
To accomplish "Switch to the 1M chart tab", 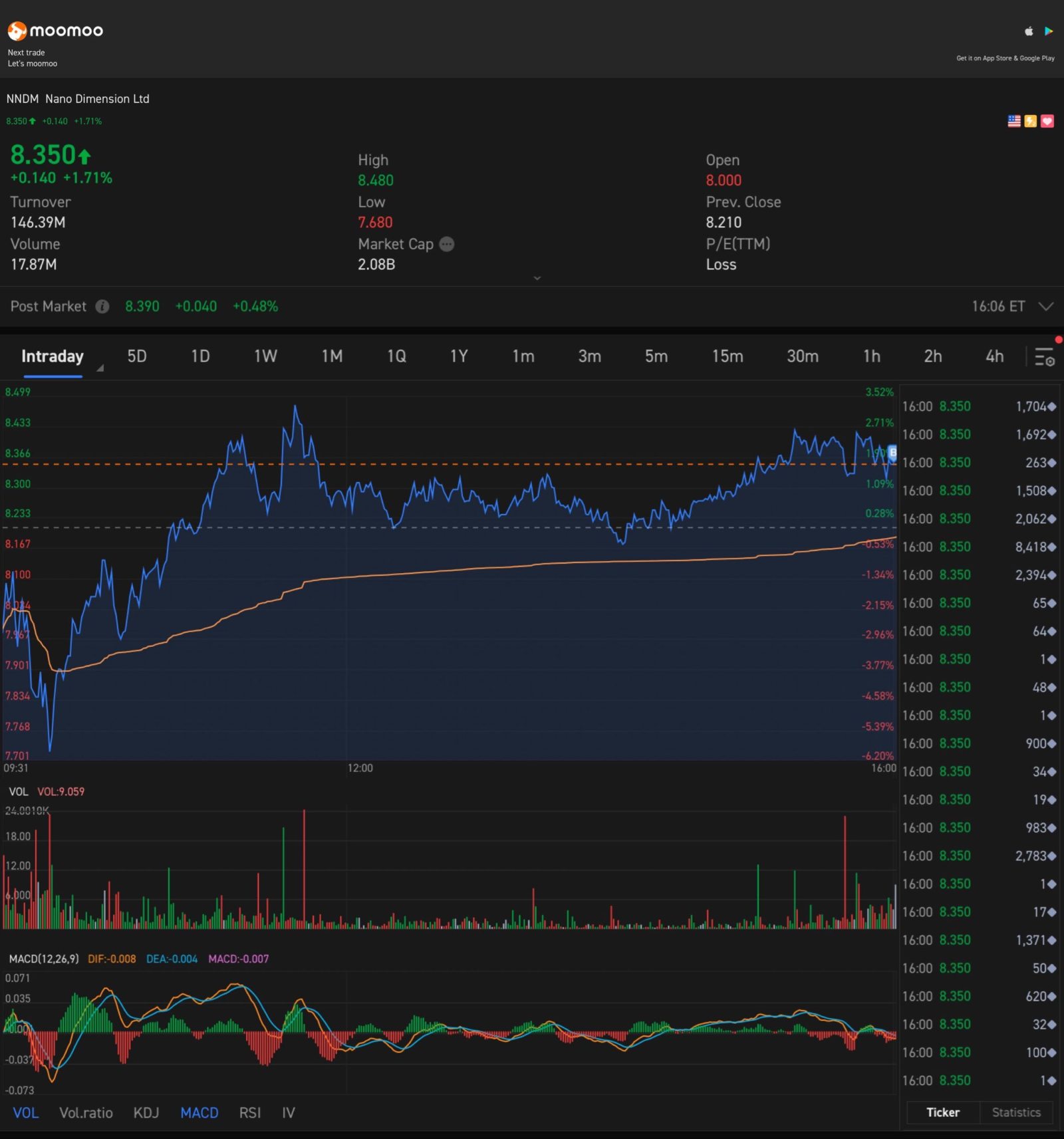I will click(332, 356).
